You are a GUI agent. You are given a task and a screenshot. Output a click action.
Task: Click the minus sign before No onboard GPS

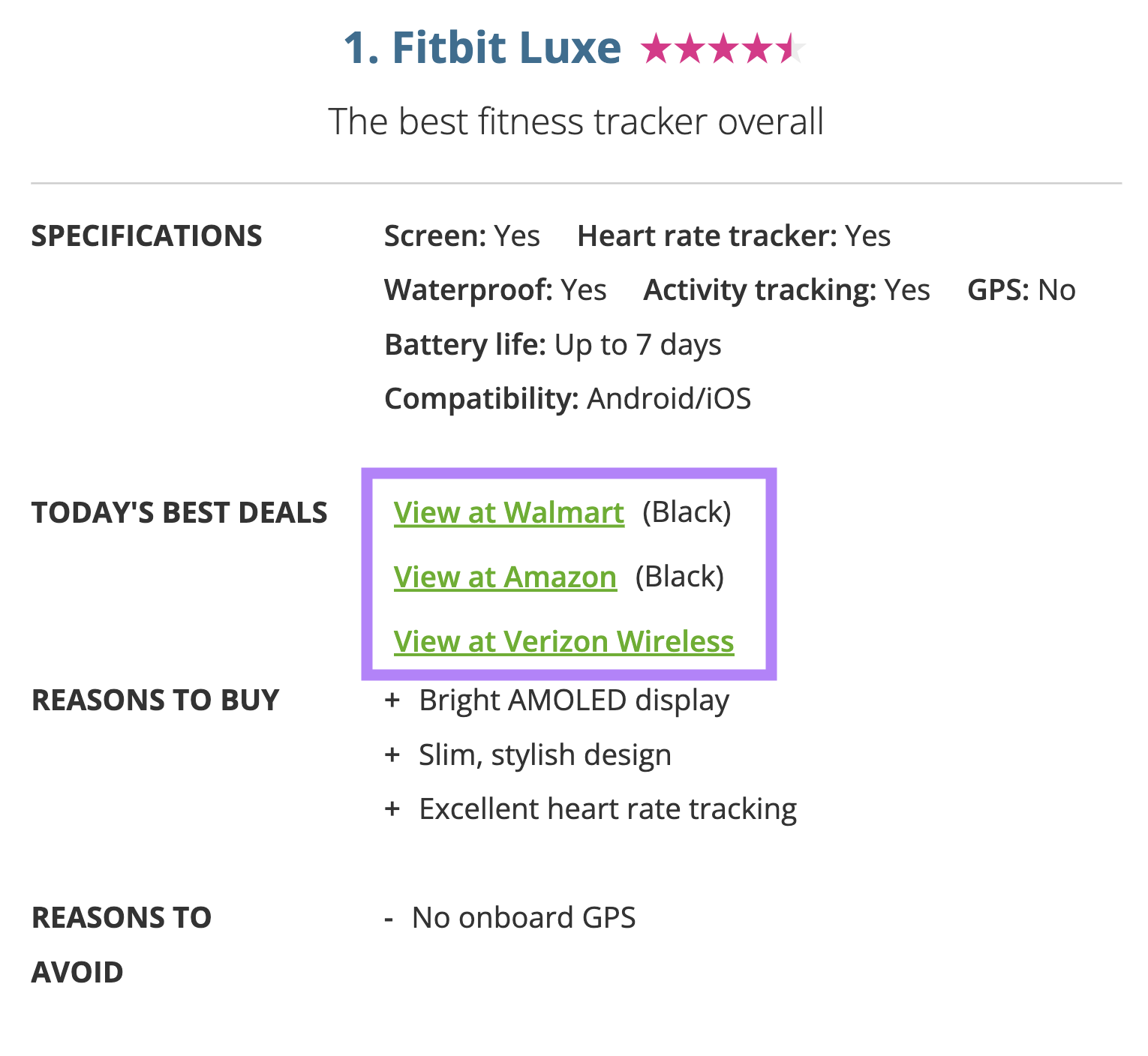tap(389, 918)
